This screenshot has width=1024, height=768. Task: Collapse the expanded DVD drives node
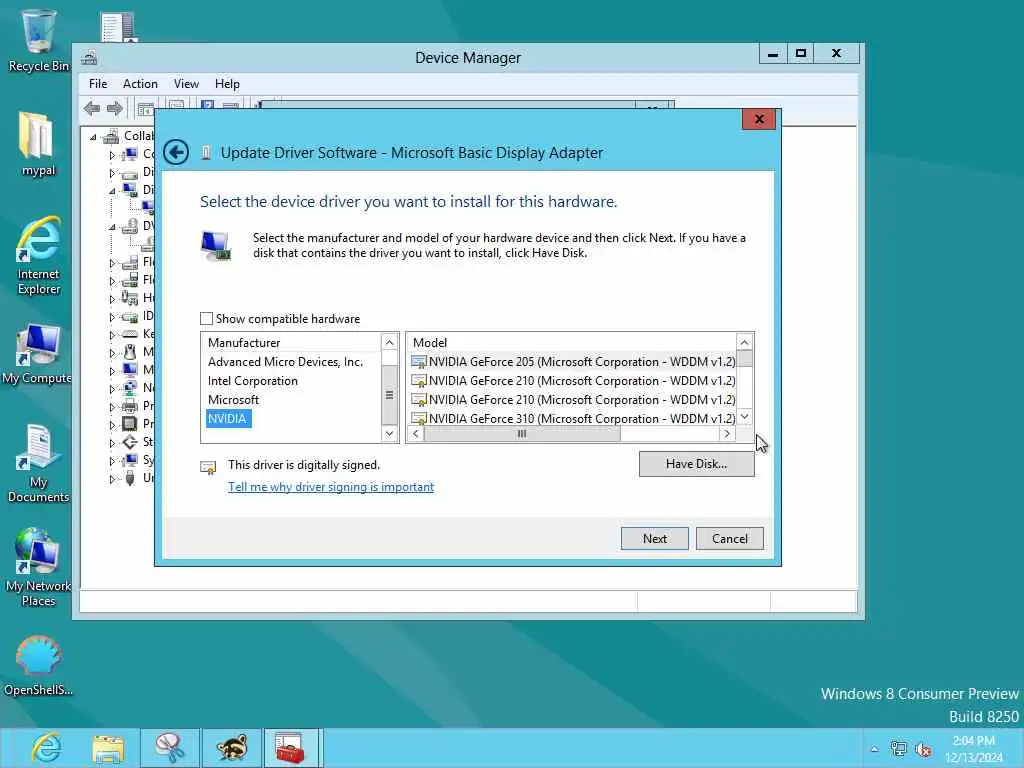click(112, 227)
